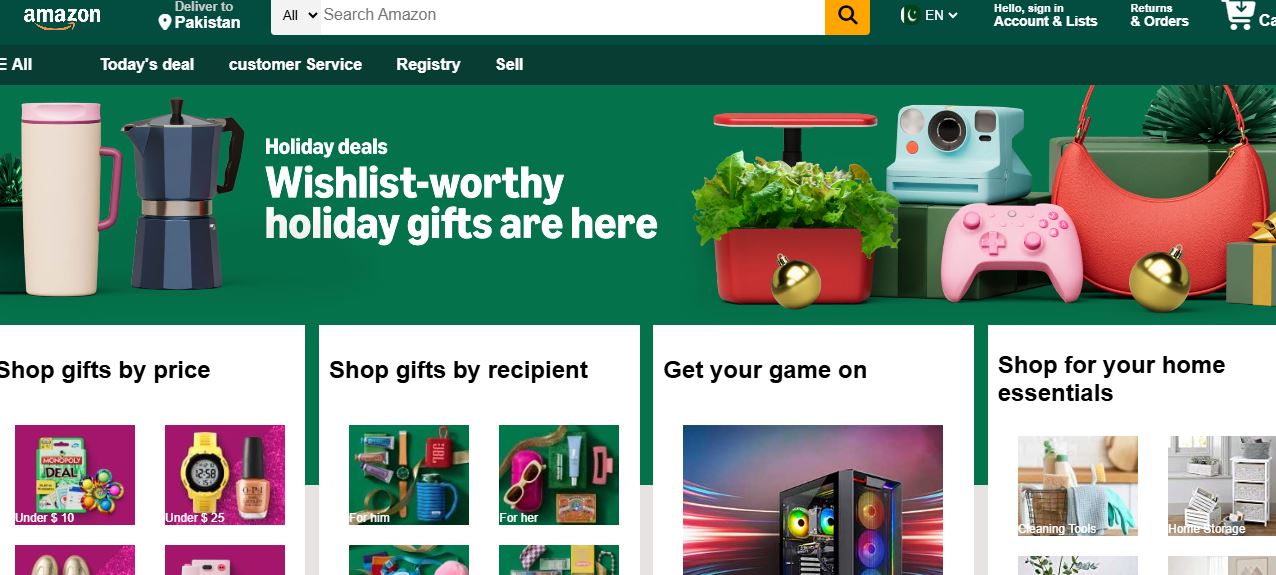This screenshot has height=575, width=1276.
Task: Open the search category All dropdown
Action: pyautogui.click(x=297, y=15)
